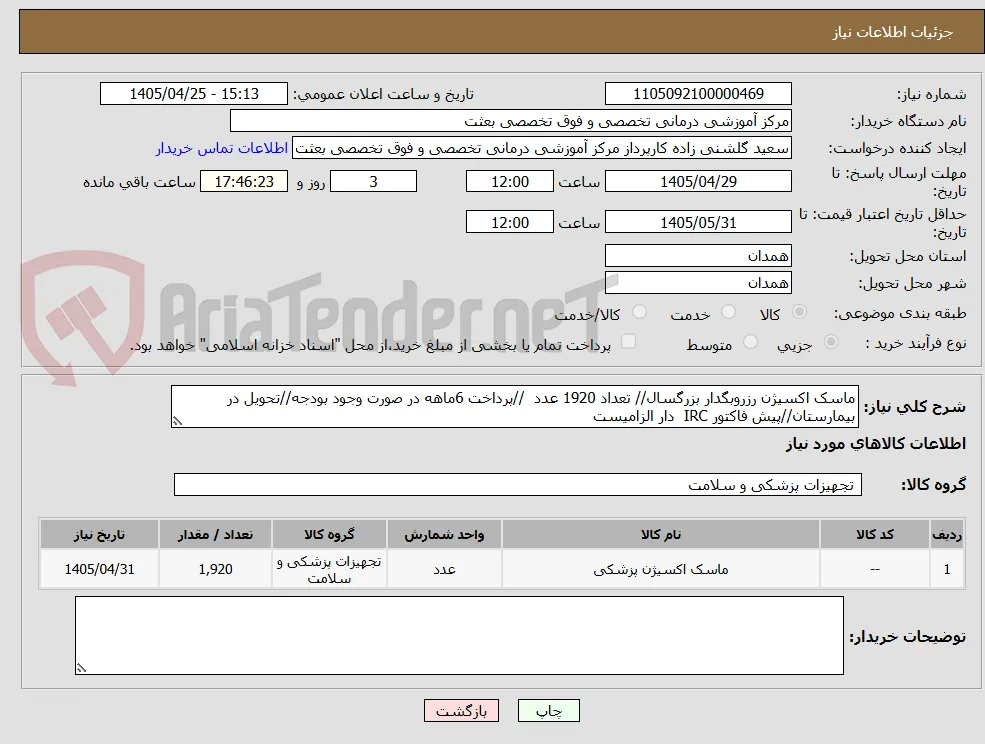
Task: Click the delivery city field همدان
Action: 698,283
